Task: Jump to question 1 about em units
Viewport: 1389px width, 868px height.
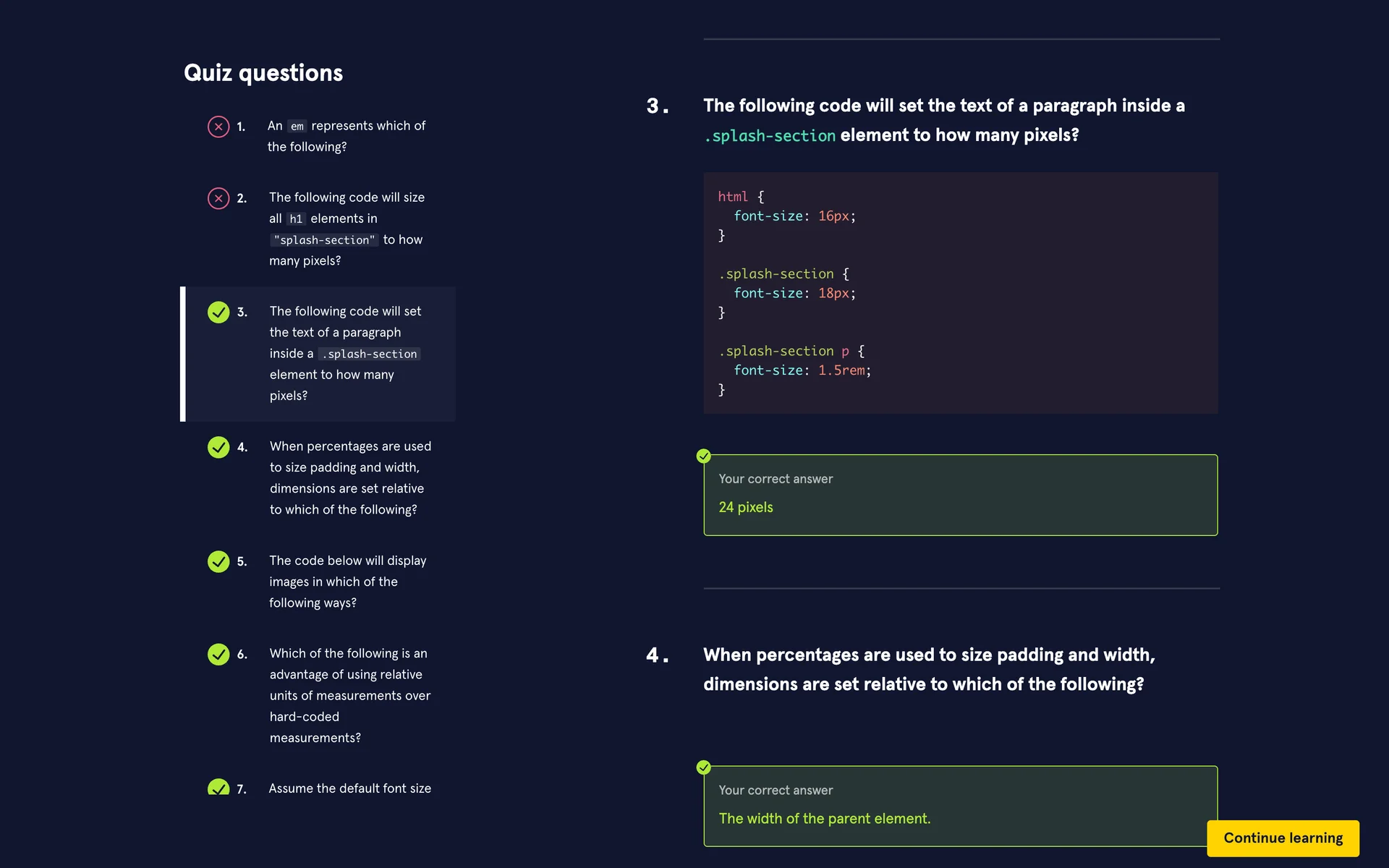Action: coord(346,136)
